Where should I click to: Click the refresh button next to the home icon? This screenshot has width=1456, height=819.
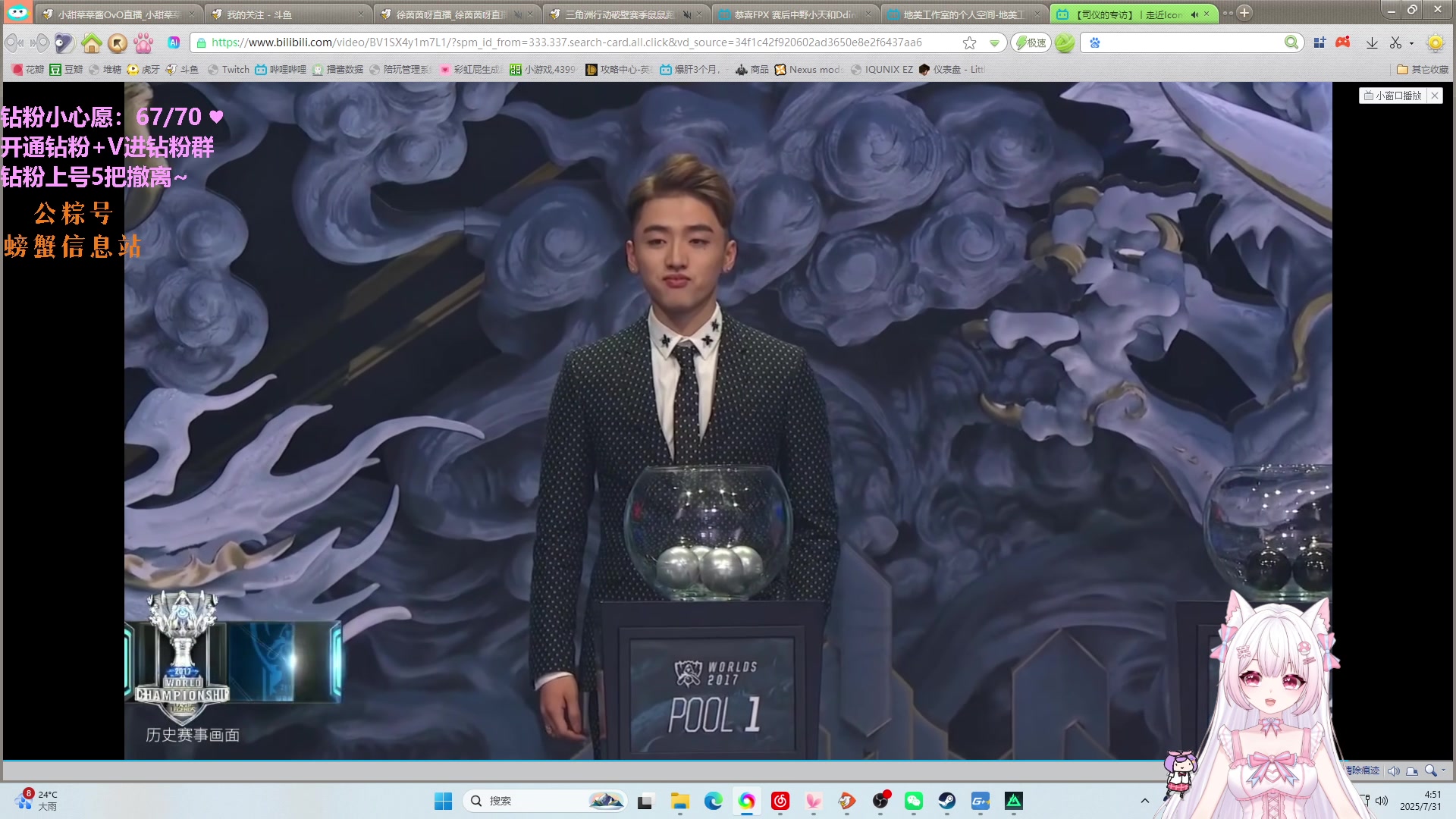coord(64,43)
